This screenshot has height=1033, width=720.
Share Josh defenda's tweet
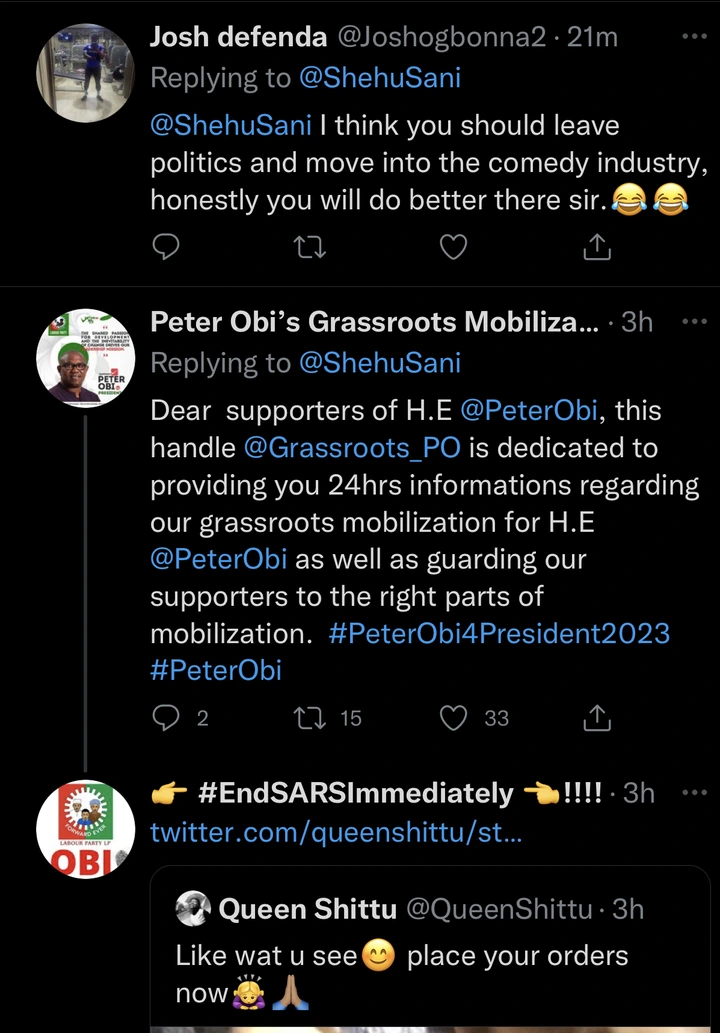(597, 246)
